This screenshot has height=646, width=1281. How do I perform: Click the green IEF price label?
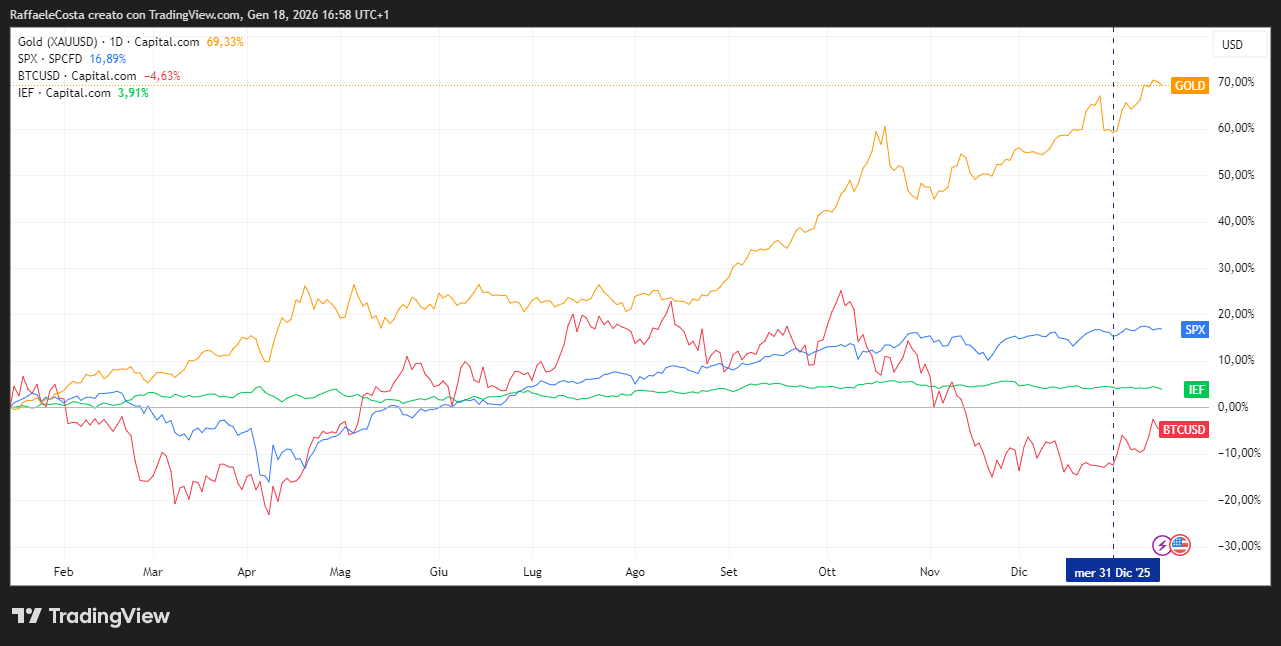(1195, 389)
